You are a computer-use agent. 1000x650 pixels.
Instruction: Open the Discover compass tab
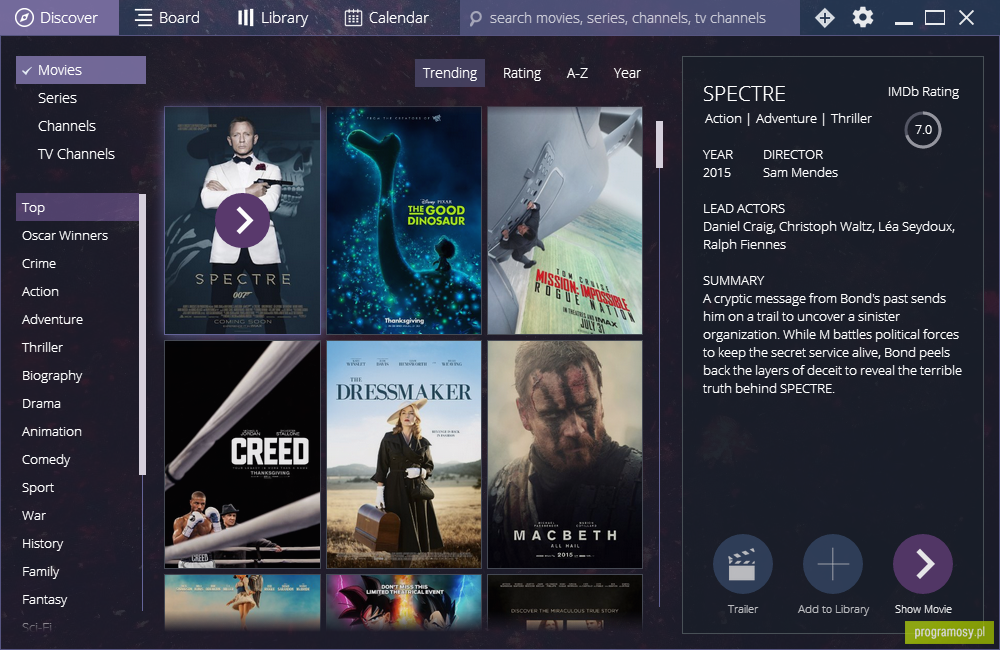(57, 18)
